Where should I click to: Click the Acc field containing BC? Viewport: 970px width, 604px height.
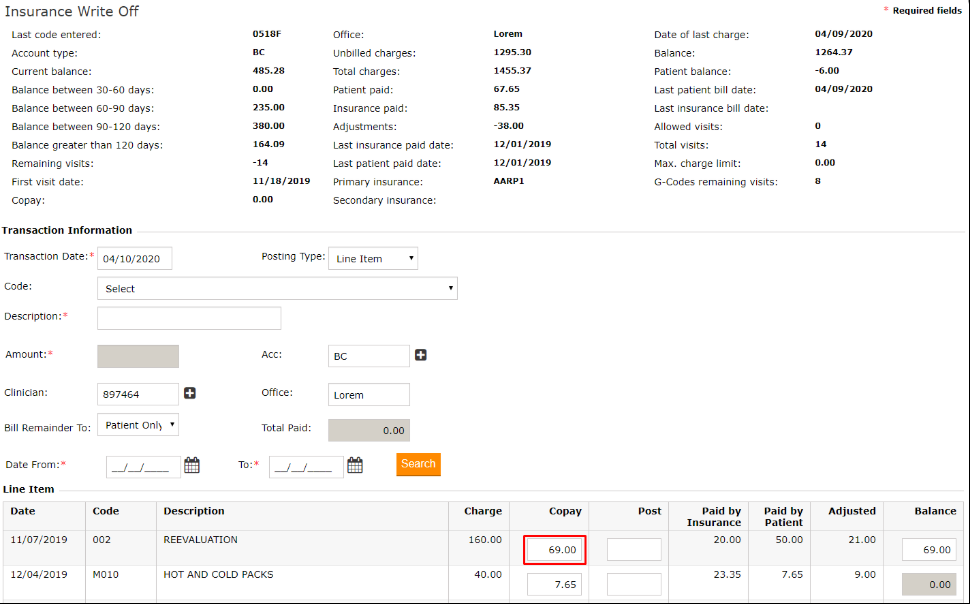(x=368, y=356)
